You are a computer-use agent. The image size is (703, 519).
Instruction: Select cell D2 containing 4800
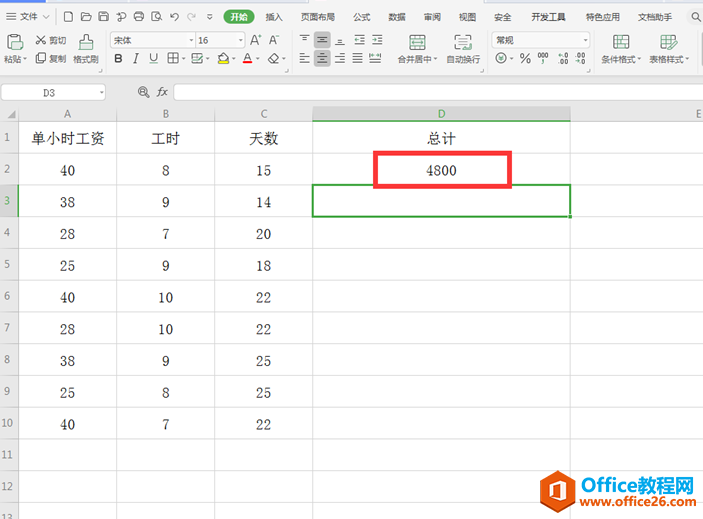(x=442, y=170)
